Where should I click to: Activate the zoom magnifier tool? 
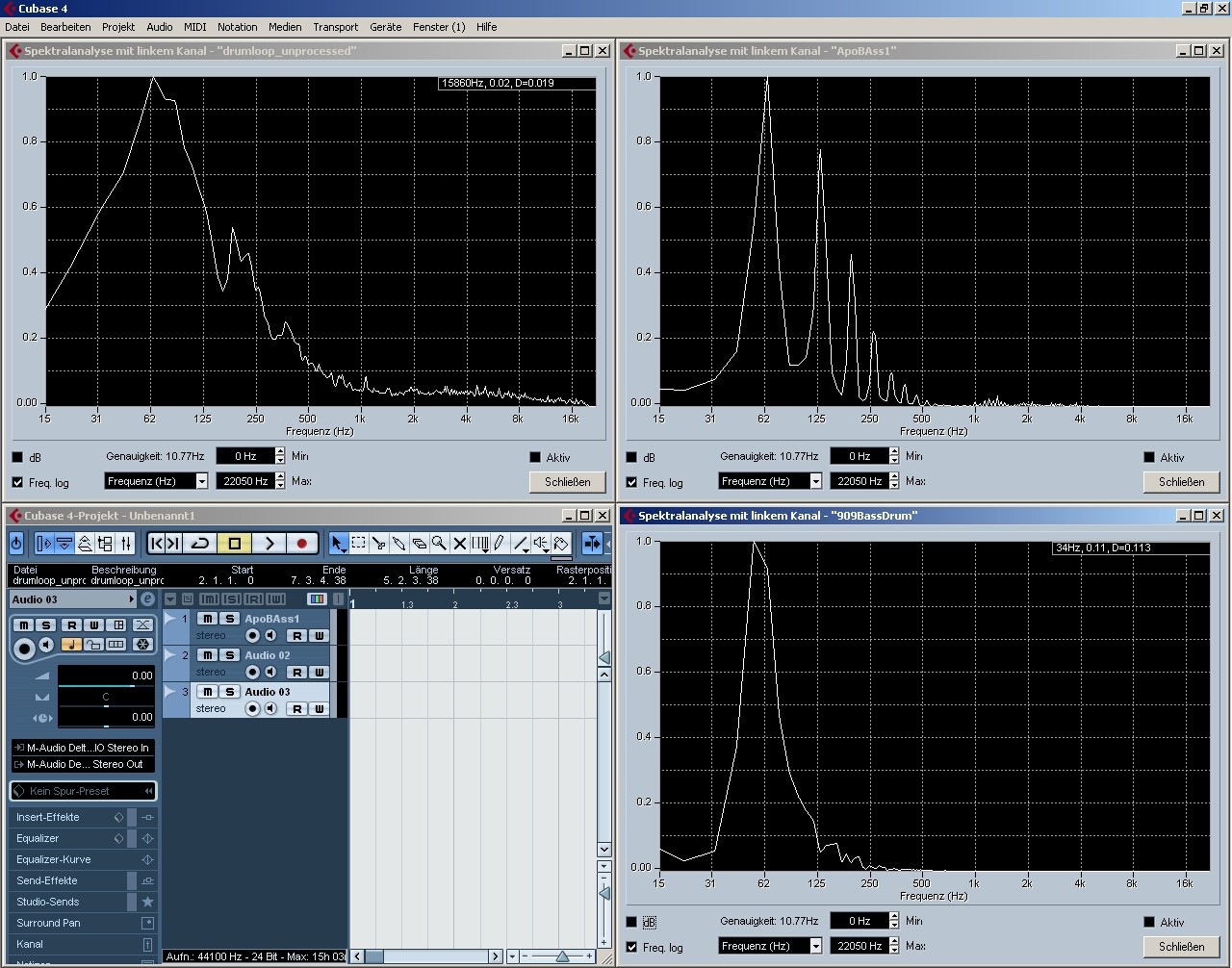439,544
